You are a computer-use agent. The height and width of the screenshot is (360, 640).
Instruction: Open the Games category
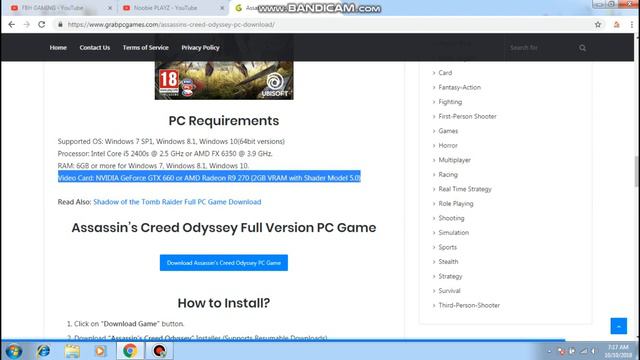click(x=448, y=131)
